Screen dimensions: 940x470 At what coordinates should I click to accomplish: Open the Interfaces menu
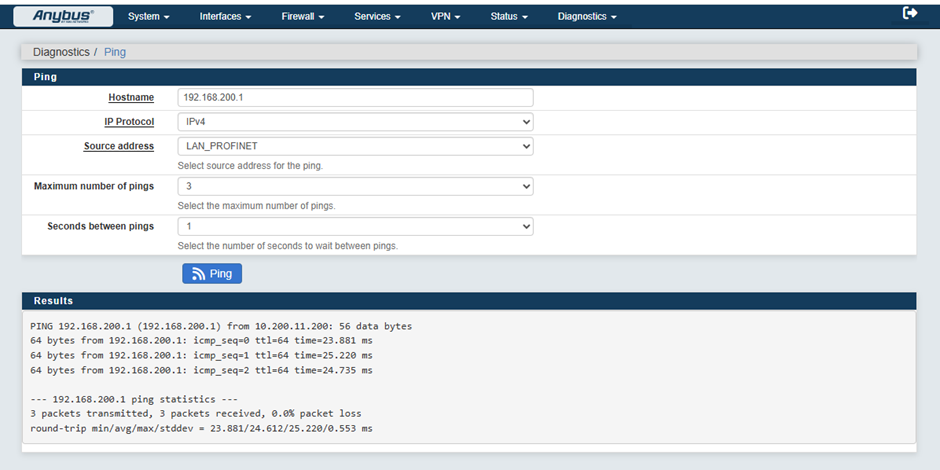click(x=225, y=17)
